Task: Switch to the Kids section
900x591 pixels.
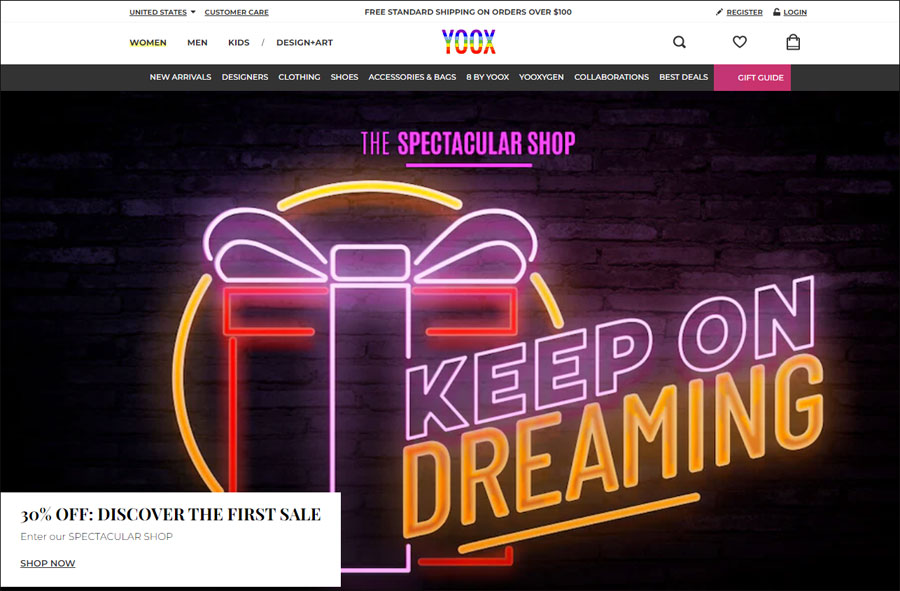Action: (239, 42)
